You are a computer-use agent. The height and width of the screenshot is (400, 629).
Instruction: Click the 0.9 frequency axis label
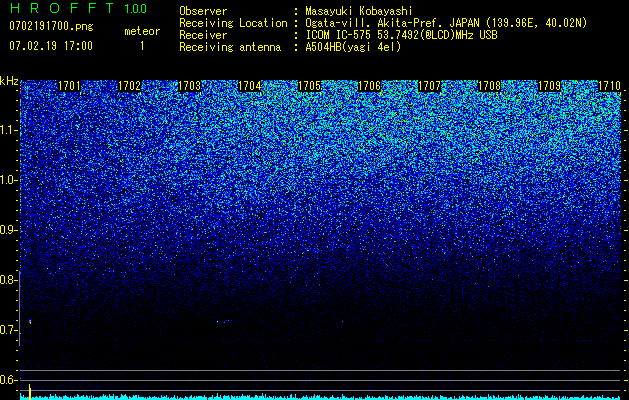8,230
